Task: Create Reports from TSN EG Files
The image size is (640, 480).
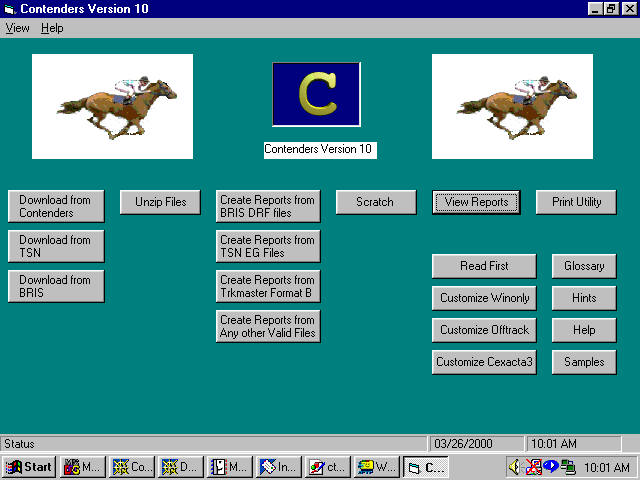Action: [x=268, y=246]
